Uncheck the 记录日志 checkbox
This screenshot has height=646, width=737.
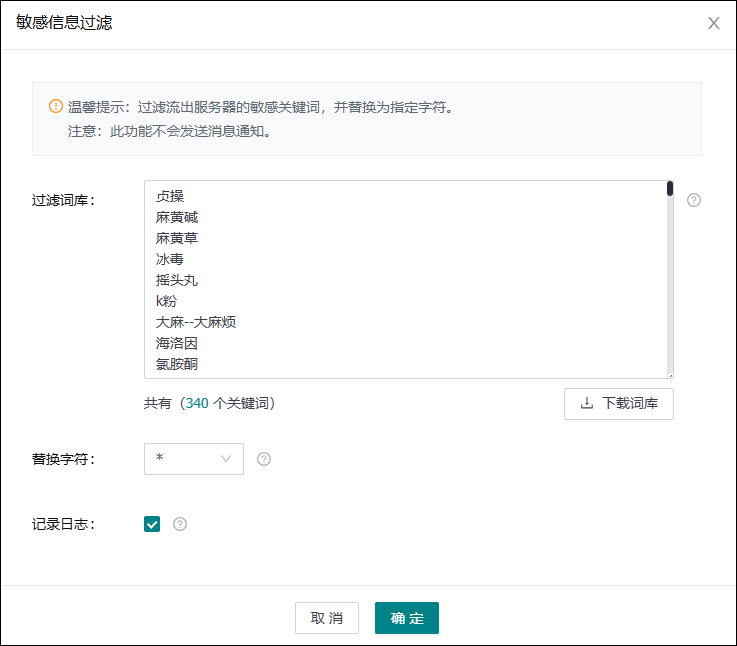click(152, 524)
